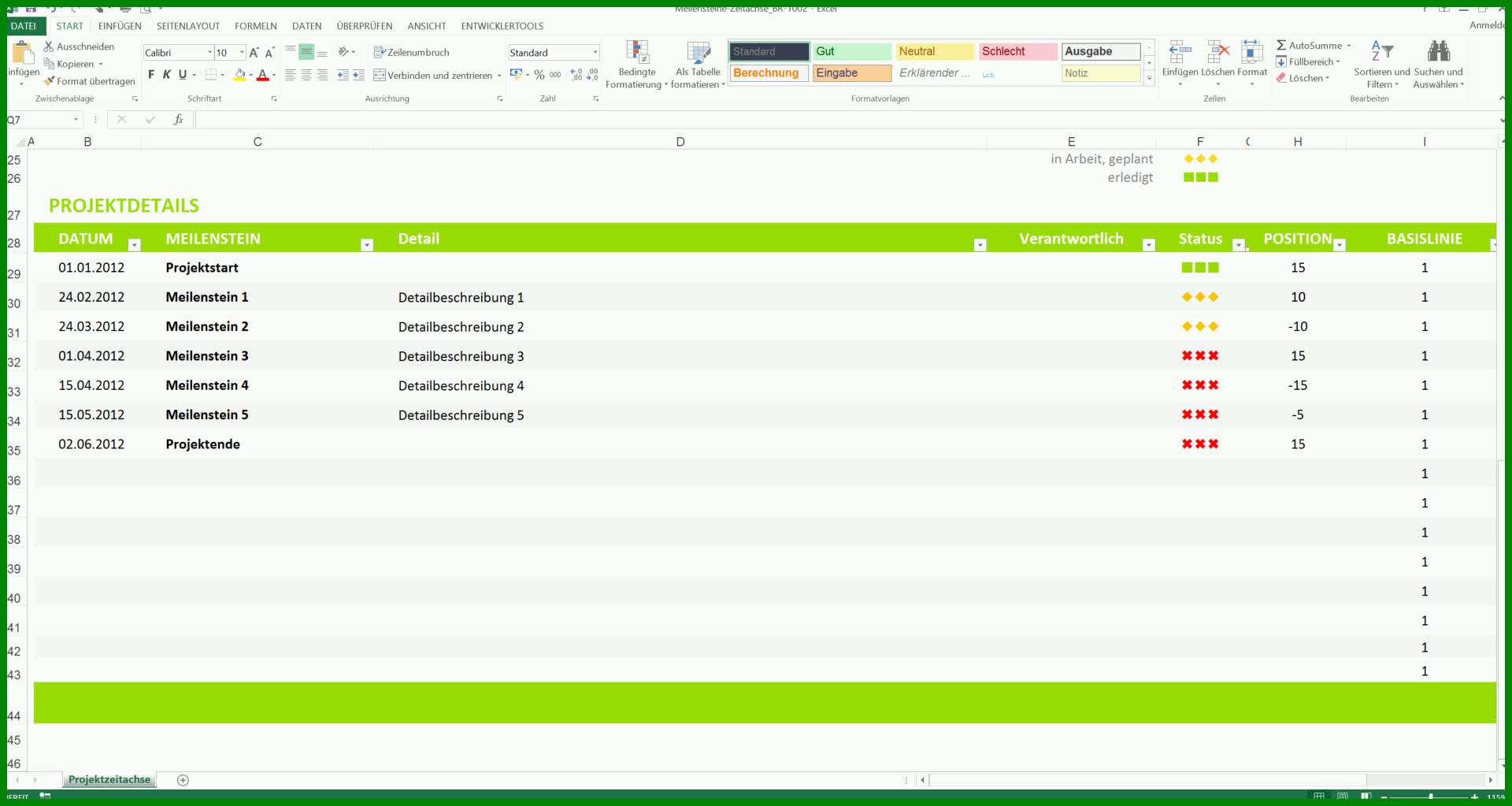Align text left icon

(291, 75)
